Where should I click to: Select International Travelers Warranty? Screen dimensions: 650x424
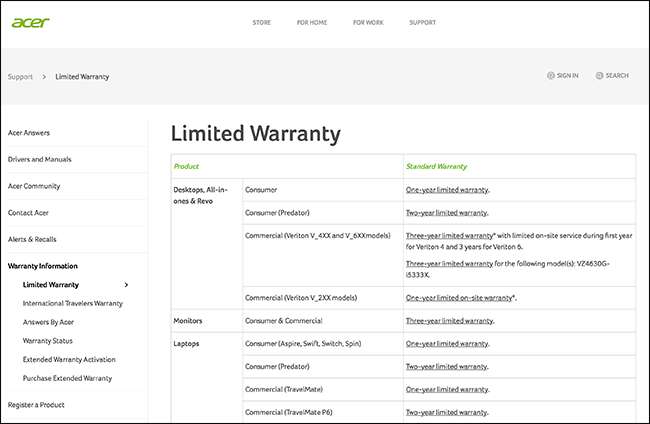(72, 303)
